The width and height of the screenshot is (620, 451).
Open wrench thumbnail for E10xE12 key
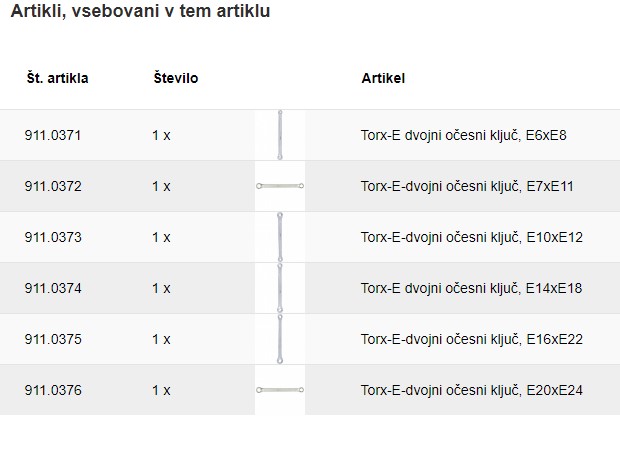280,237
